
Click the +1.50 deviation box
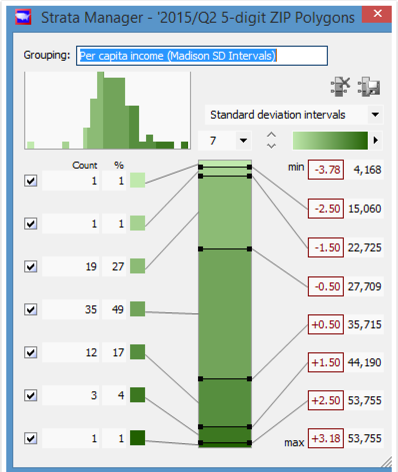[326, 362]
